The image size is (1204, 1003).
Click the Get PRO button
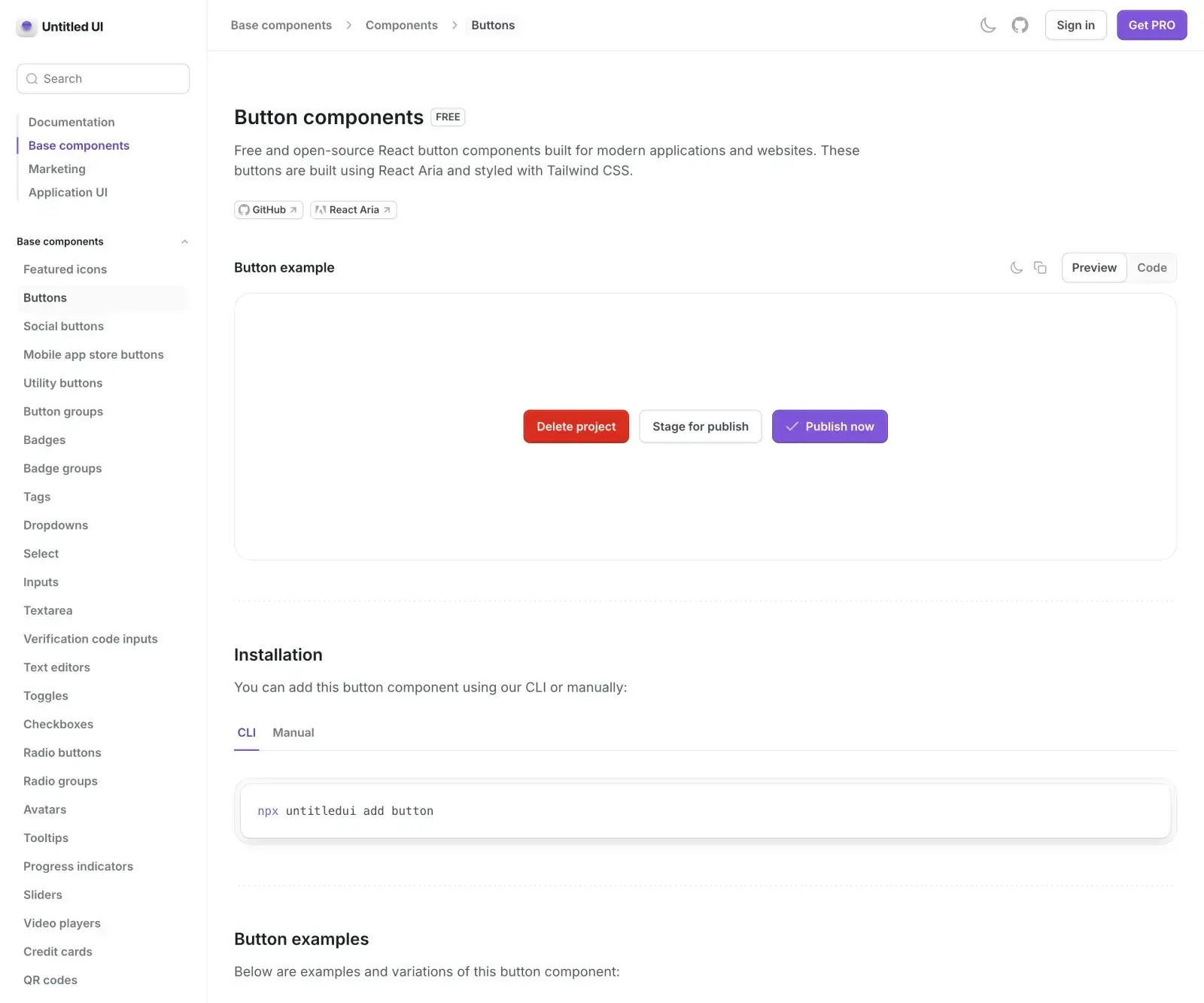point(1151,25)
